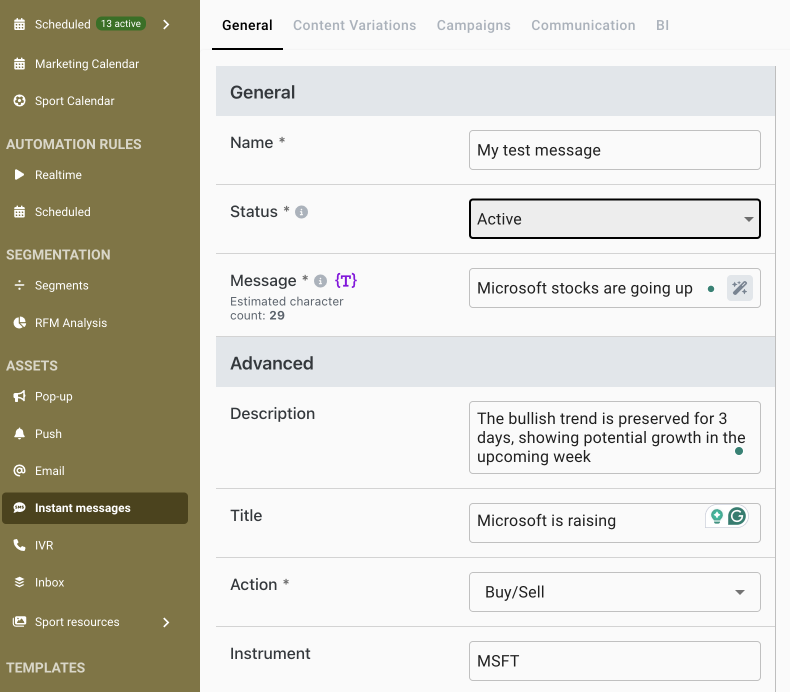Viewport: 790px width, 692px height.
Task: Open the Marketing Calendar link
Action: tap(86, 64)
